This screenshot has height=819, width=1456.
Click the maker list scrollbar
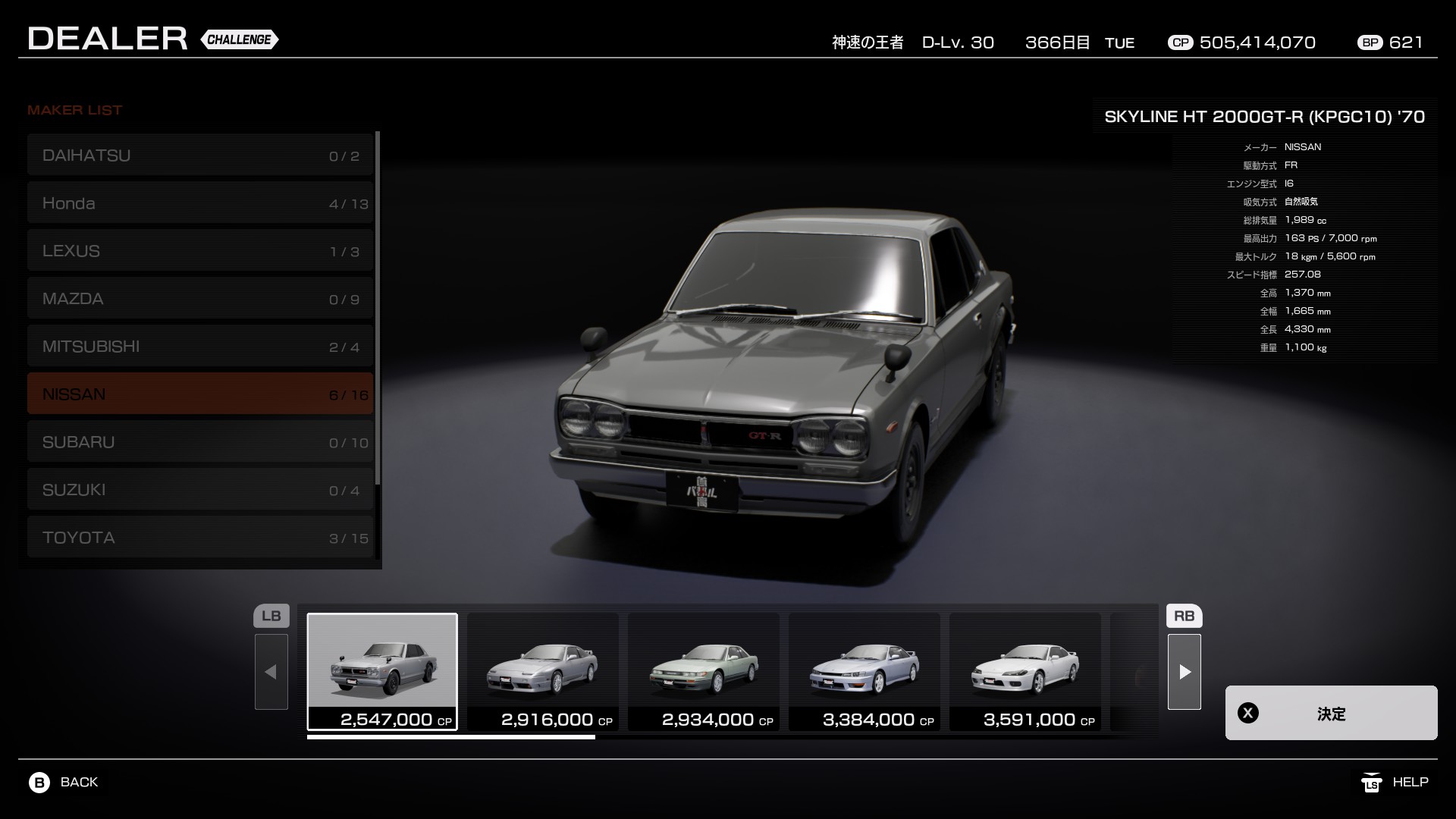point(377,307)
